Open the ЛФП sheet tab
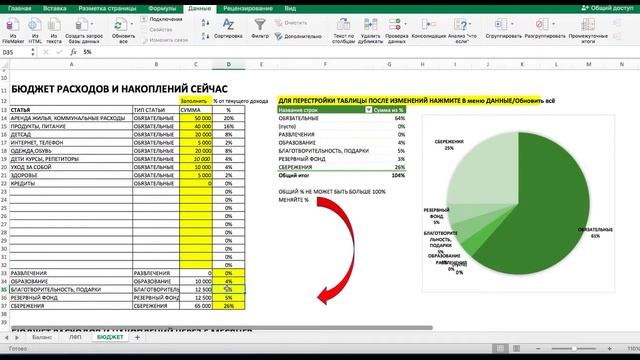 pos(75,337)
